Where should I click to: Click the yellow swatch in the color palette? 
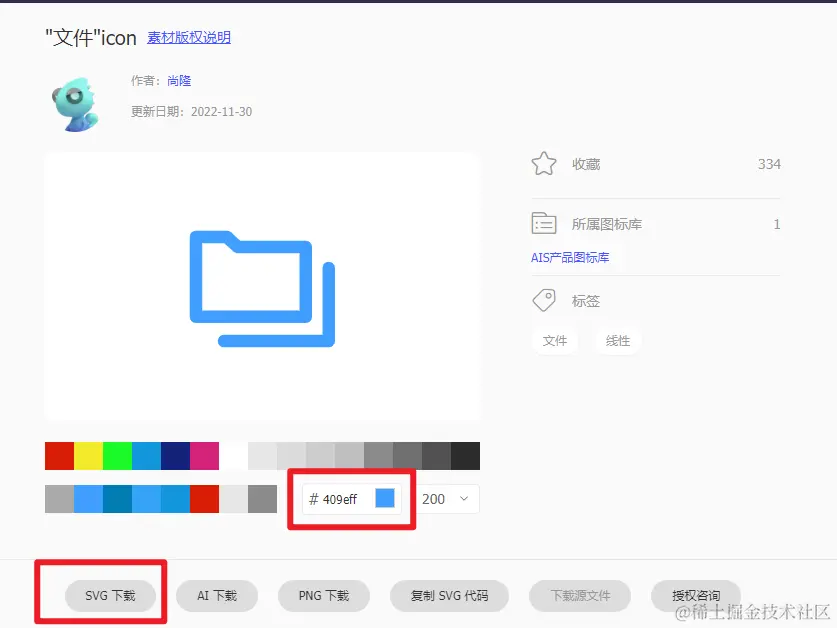(86, 455)
